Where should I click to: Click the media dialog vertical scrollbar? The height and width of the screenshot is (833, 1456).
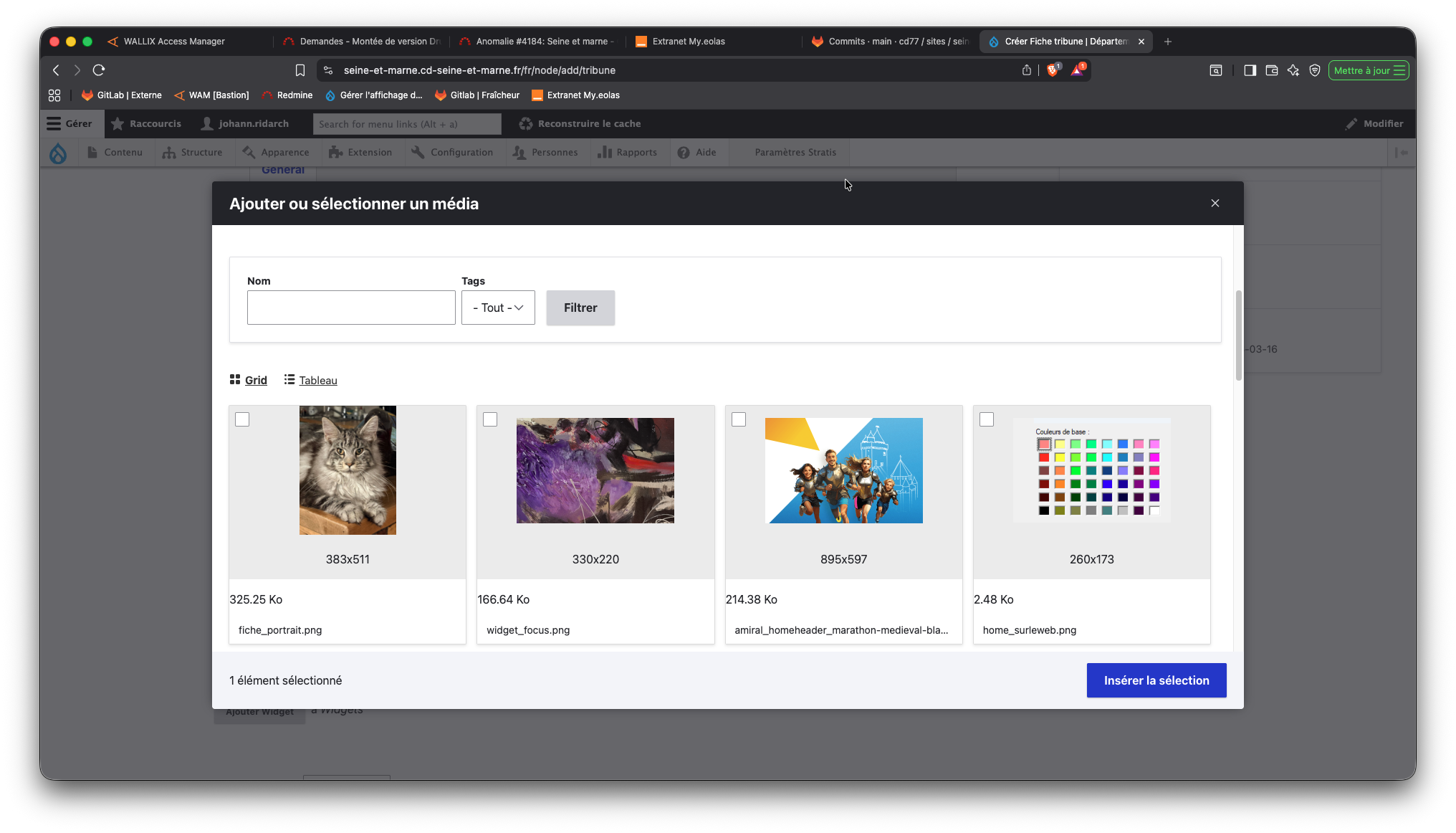(x=1238, y=335)
